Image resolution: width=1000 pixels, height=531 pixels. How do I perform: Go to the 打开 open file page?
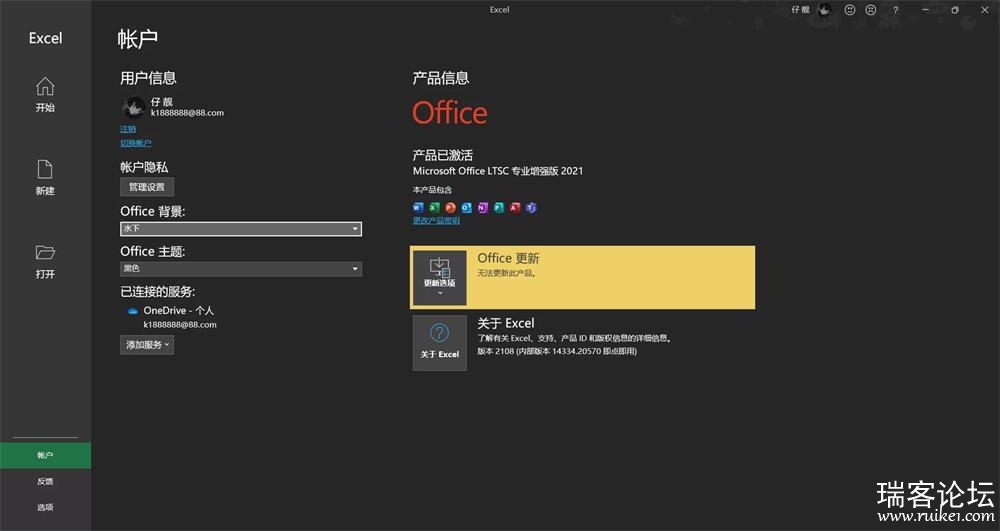pyautogui.click(x=45, y=261)
